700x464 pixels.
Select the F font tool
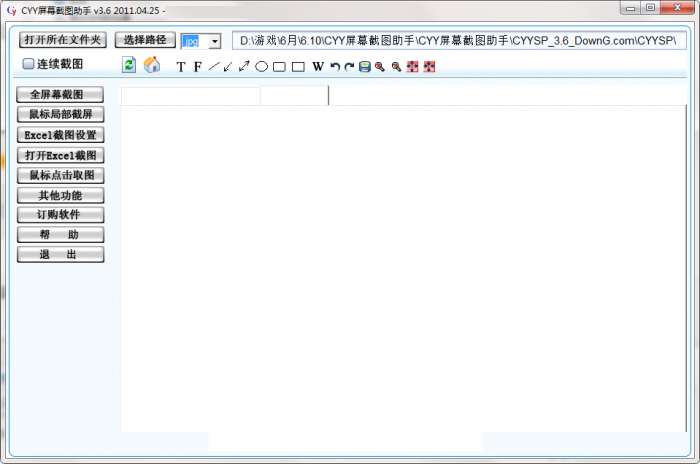(197, 67)
